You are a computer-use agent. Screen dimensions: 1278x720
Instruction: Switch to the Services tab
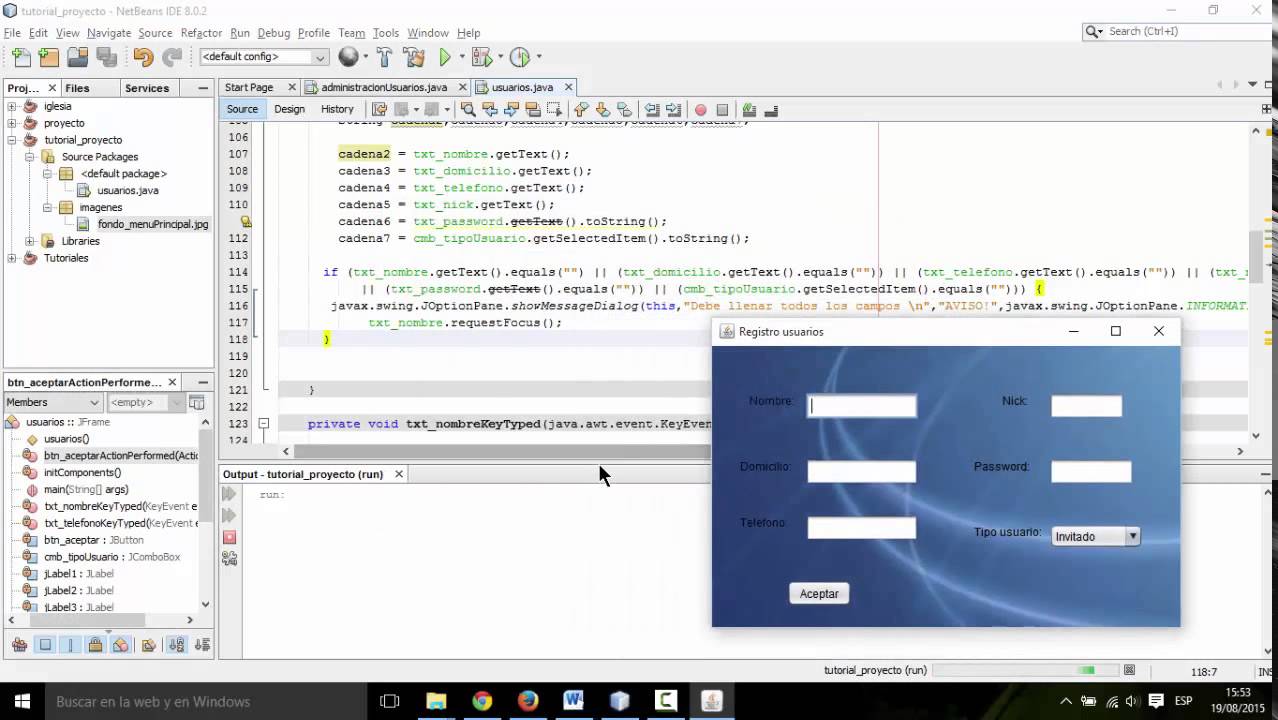[x=147, y=88]
